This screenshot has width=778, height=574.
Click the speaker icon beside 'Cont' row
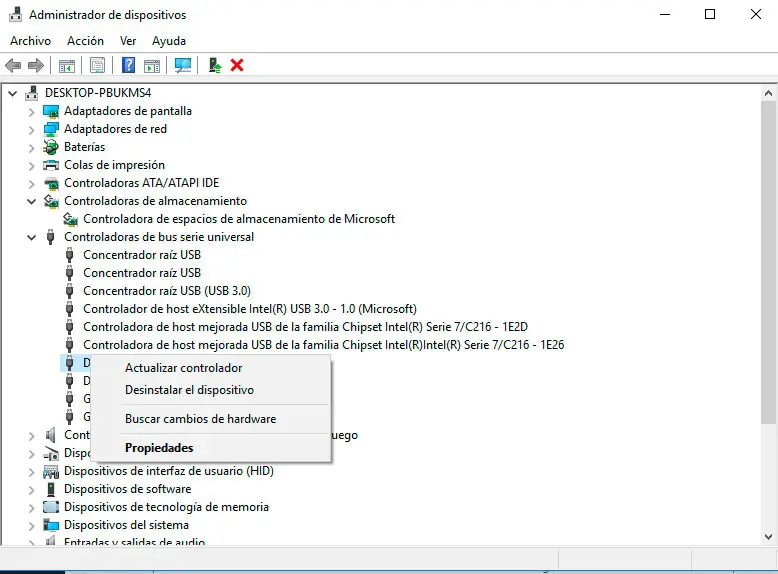click(51, 435)
